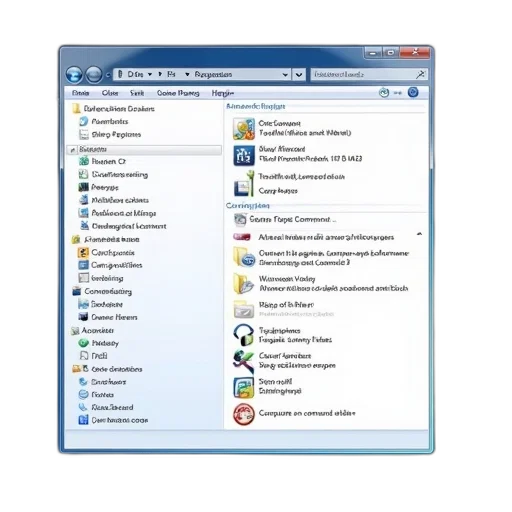This screenshot has height=512, width=512.
Task: Select the dark monitor icon in navigation pane
Action: pos(83,187)
